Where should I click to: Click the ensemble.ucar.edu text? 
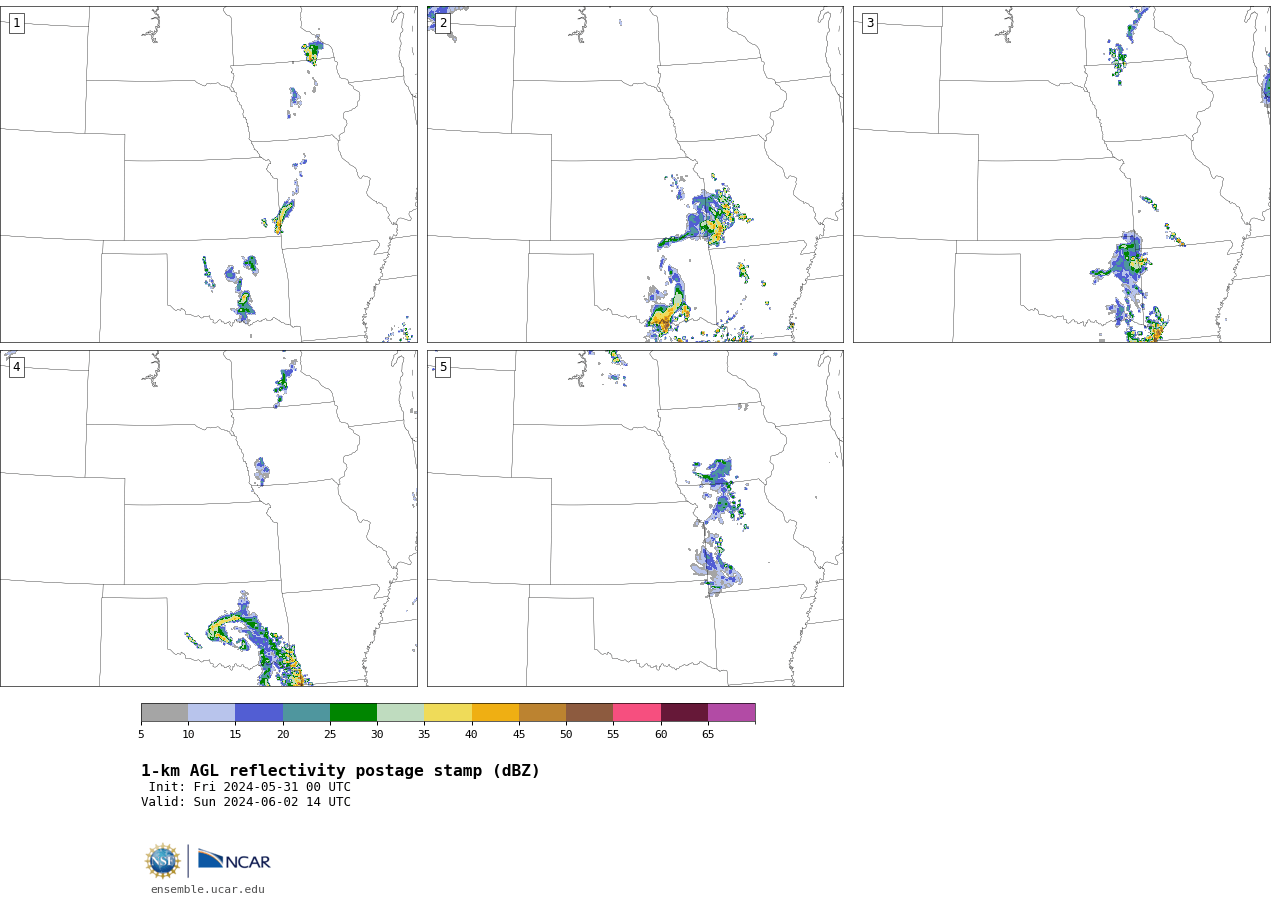(x=208, y=890)
